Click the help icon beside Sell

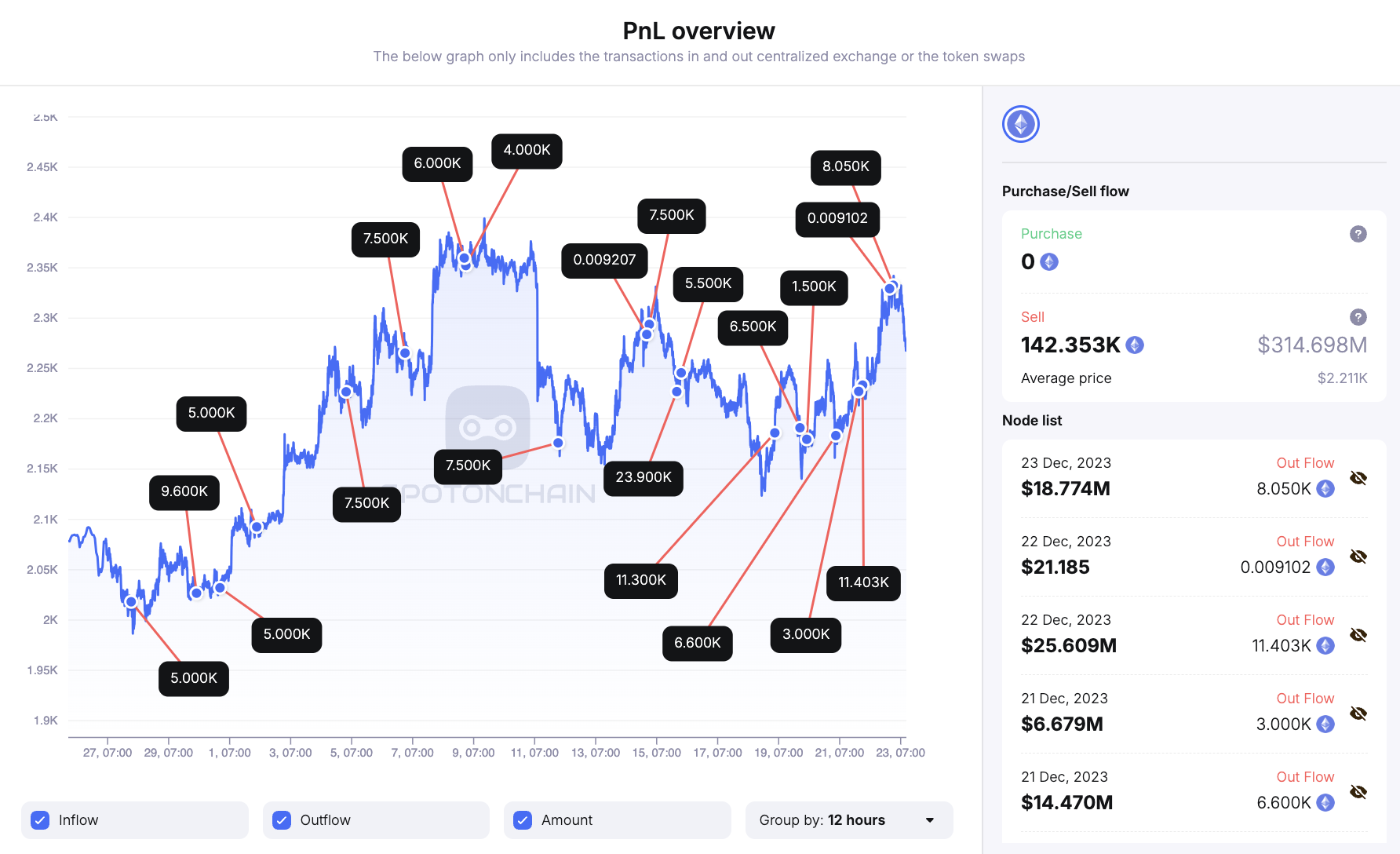[x=1358, y=317]
